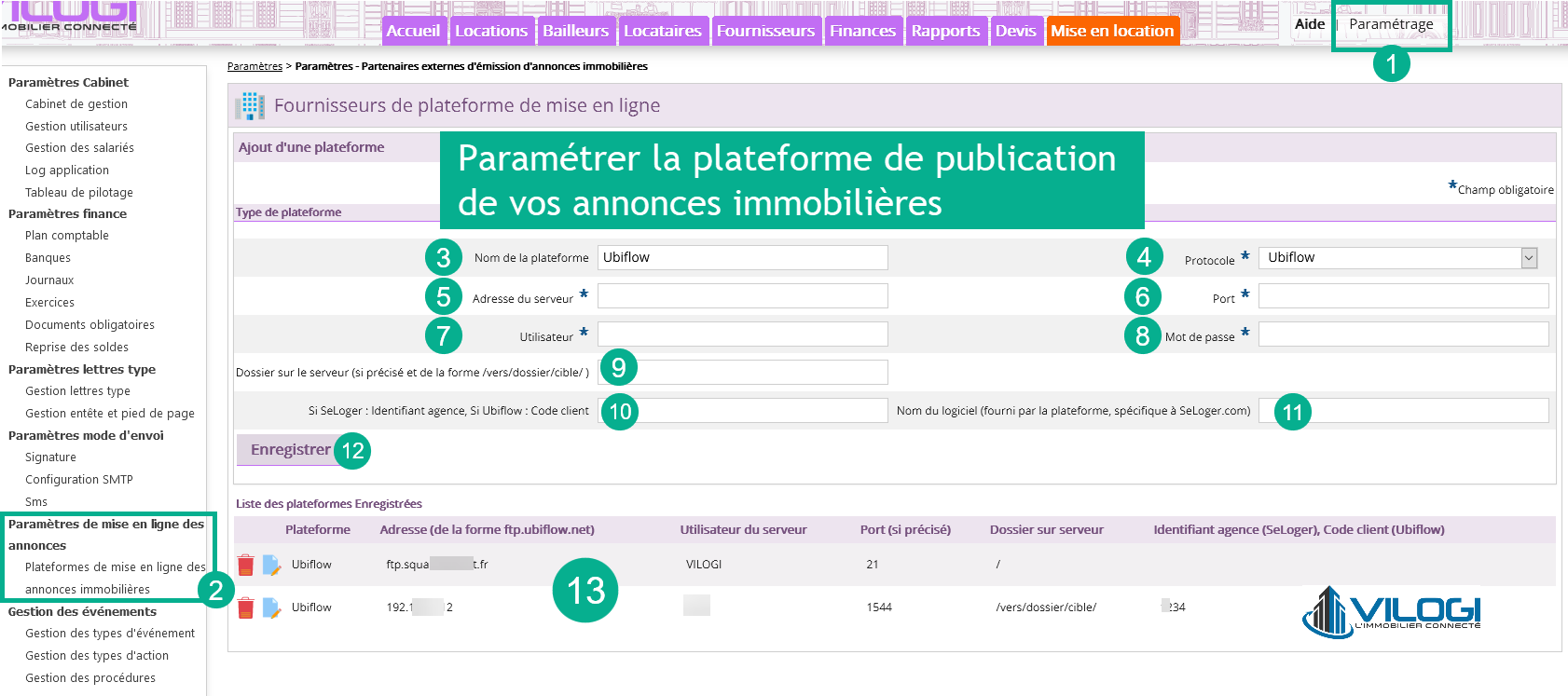Open Configuration SMTP in sidebar

click(x=79, y=480)
